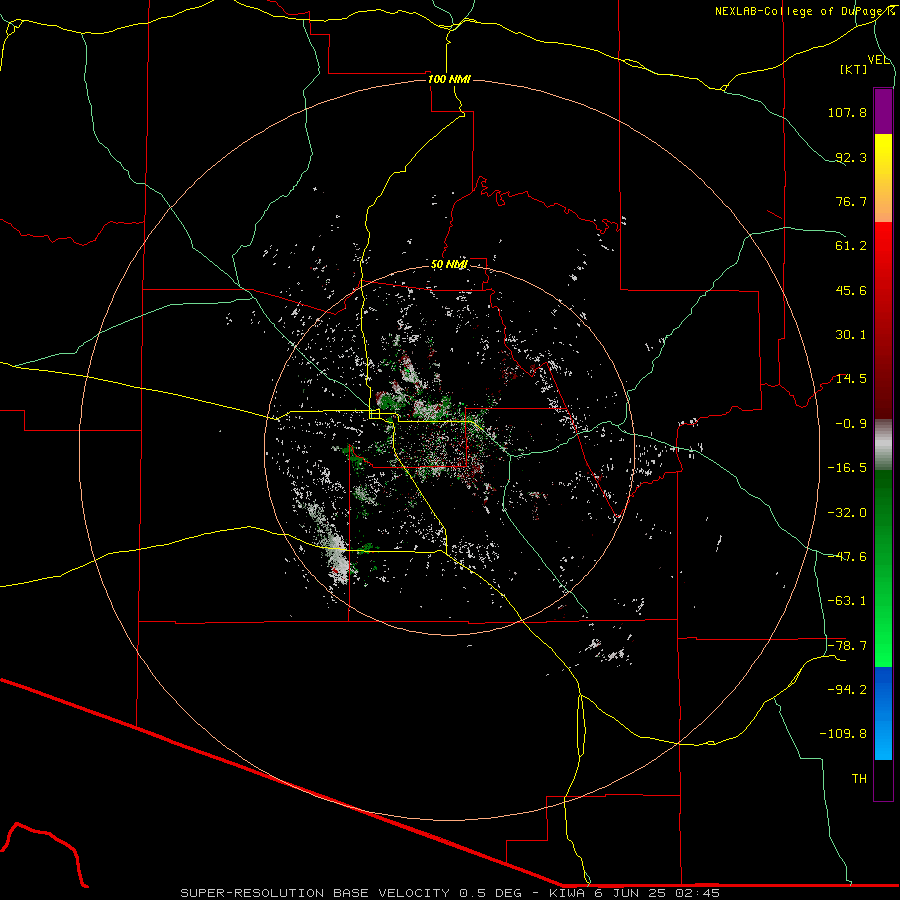Click the blue segment of the color bar
This screenshot has width=900, height=900.
pos(883,713)
